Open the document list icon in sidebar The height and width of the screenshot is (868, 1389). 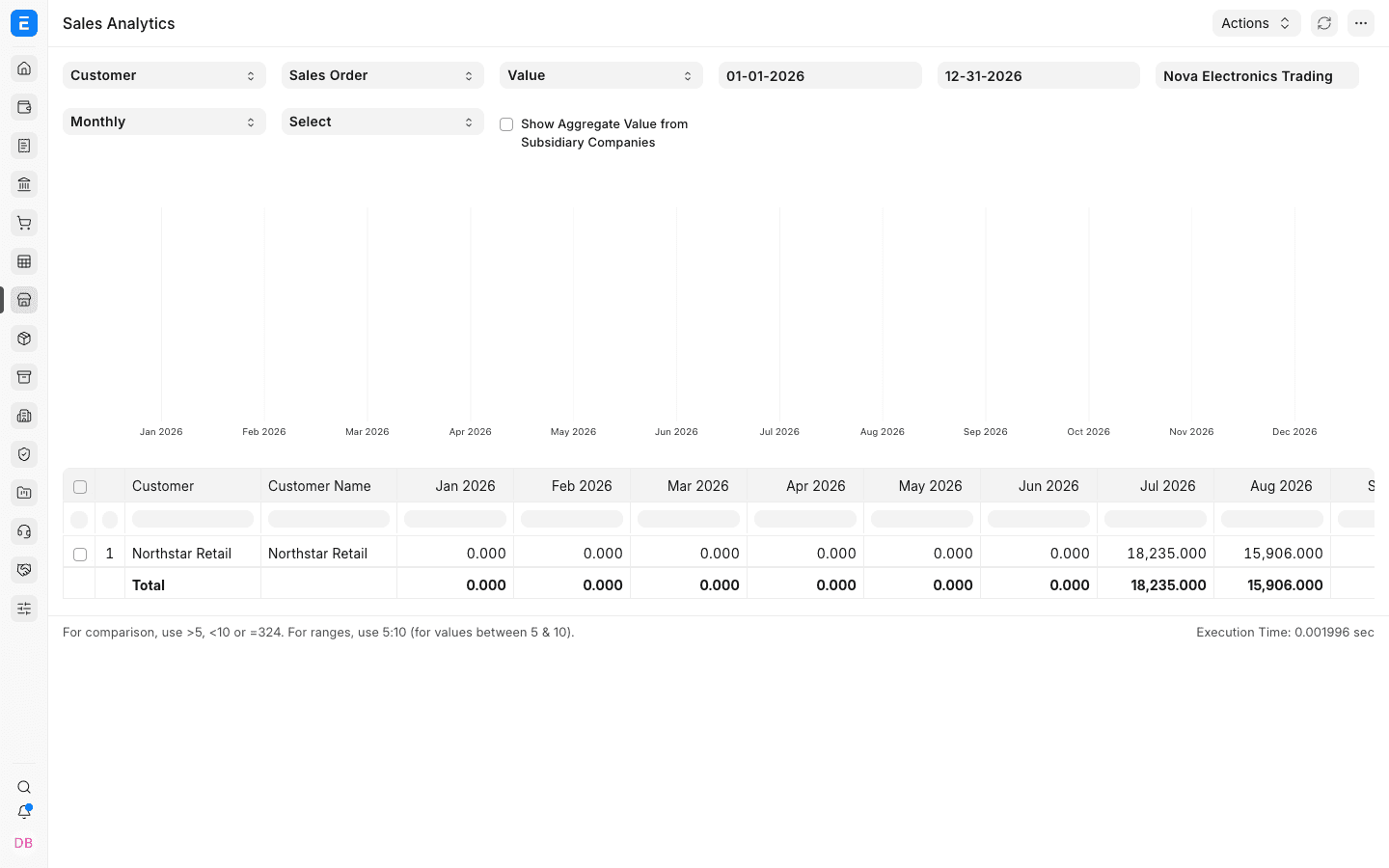(x=24, y=146)
